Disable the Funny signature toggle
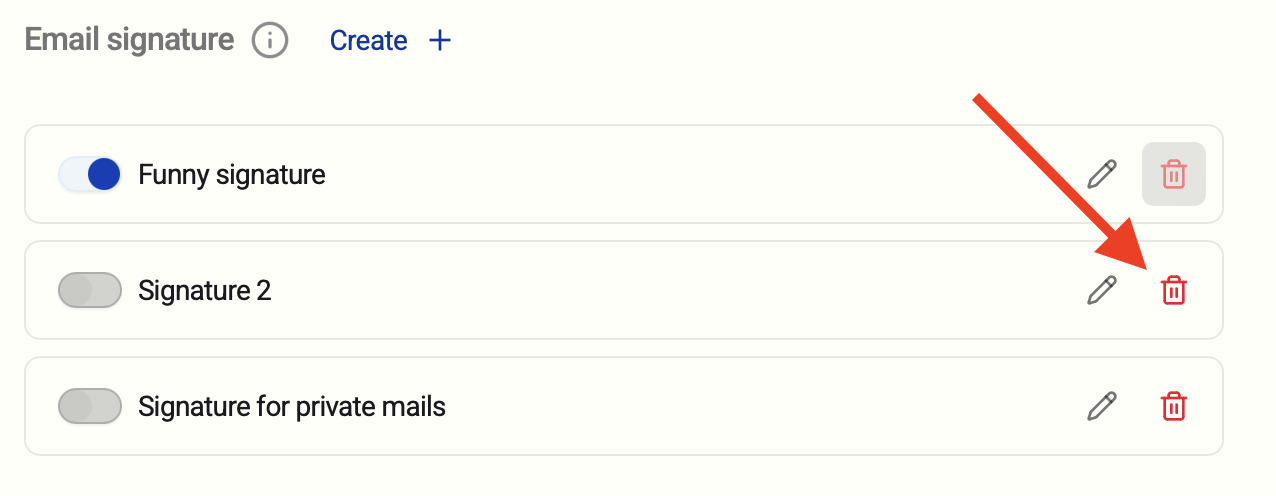1276x496 pixels. [x=90, y=175]
